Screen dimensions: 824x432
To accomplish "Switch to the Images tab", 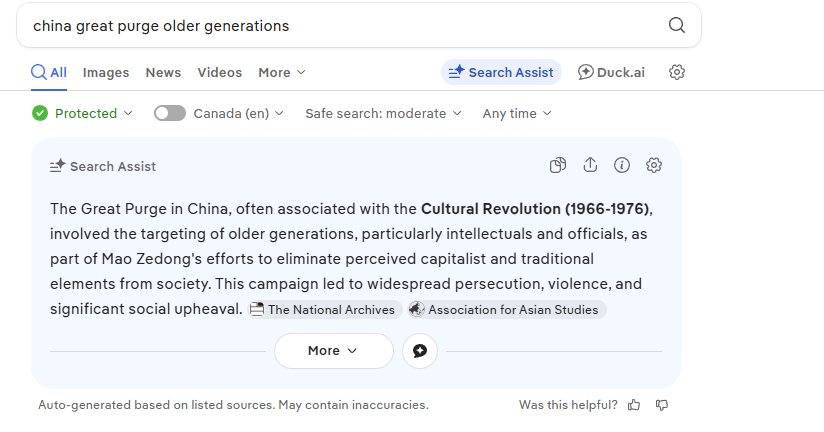I will (106, 73).
